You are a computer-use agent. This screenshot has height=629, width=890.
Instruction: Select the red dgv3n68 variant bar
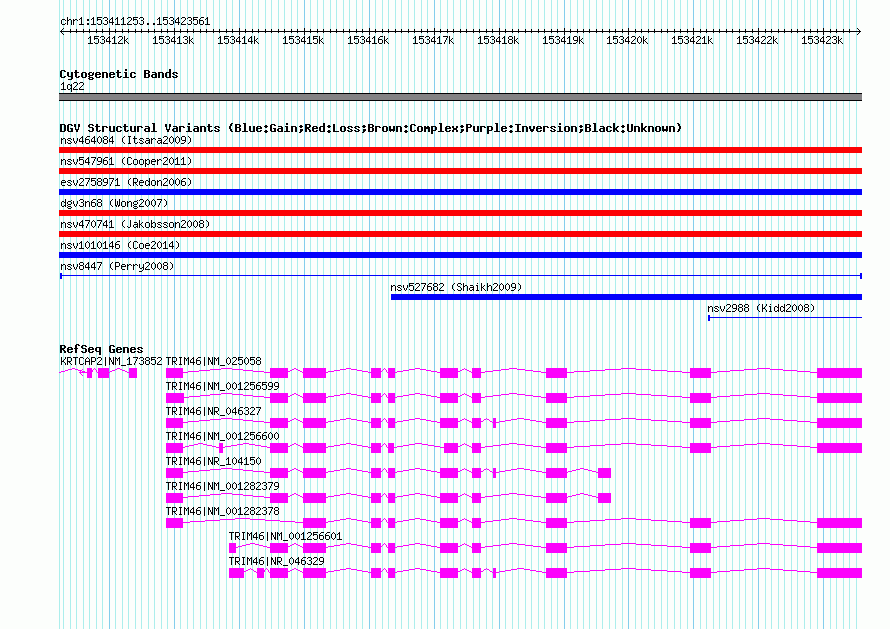(460, 213)
